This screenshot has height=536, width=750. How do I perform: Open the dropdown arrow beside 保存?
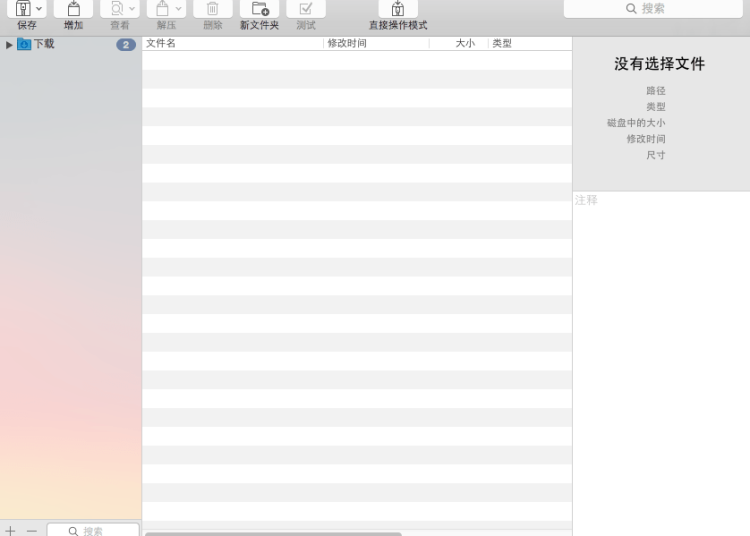tap(39, 9)
